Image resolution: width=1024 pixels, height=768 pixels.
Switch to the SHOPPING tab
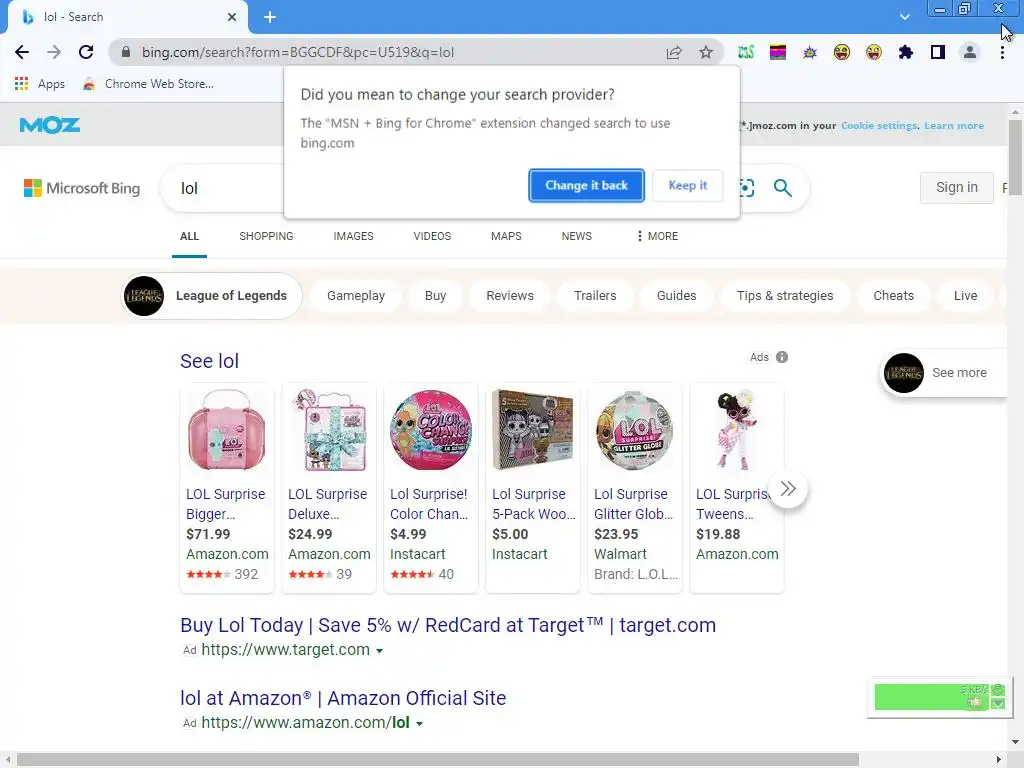coord(266,236)
